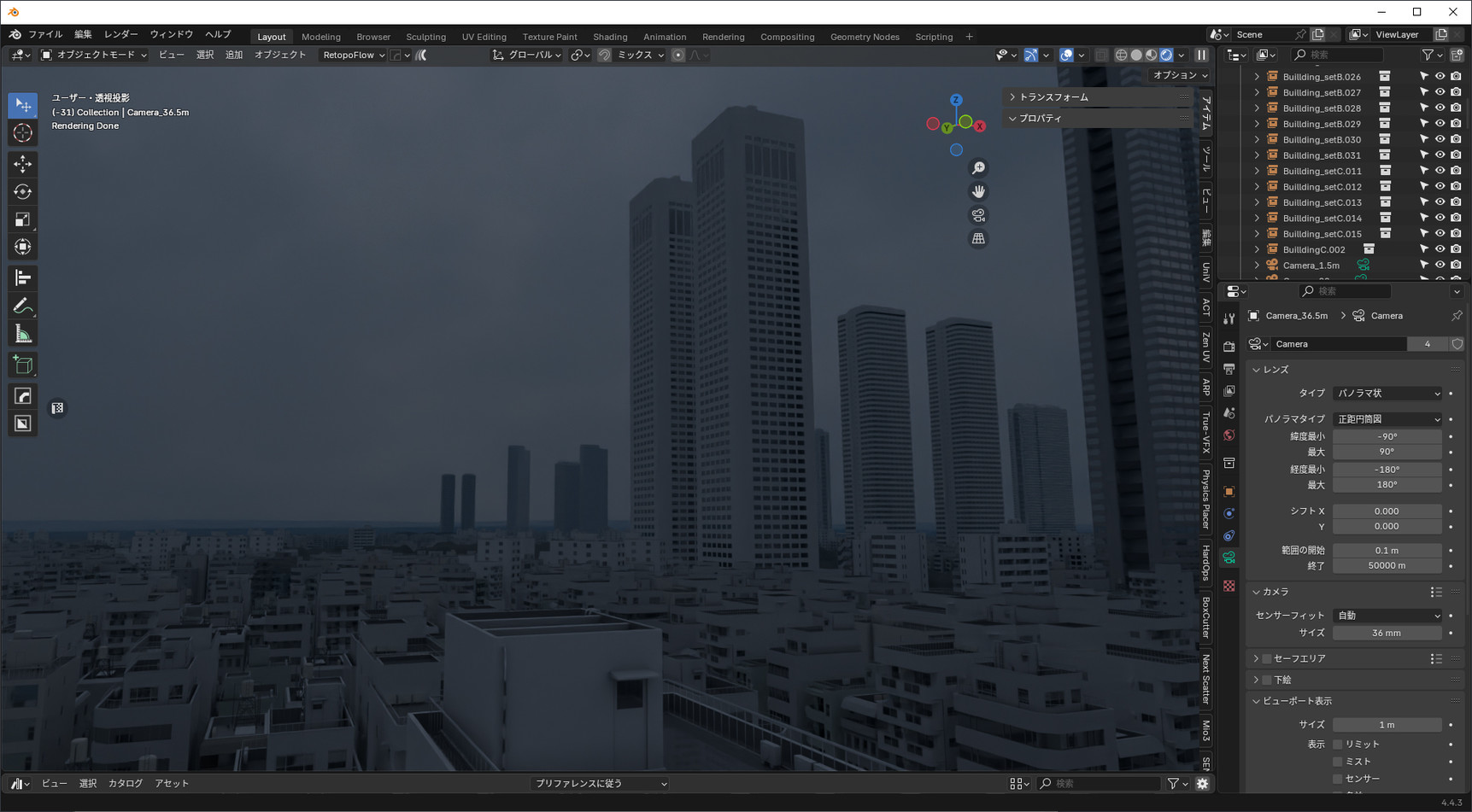
Task: Open viewport Add menu
Action: [234, 55]
